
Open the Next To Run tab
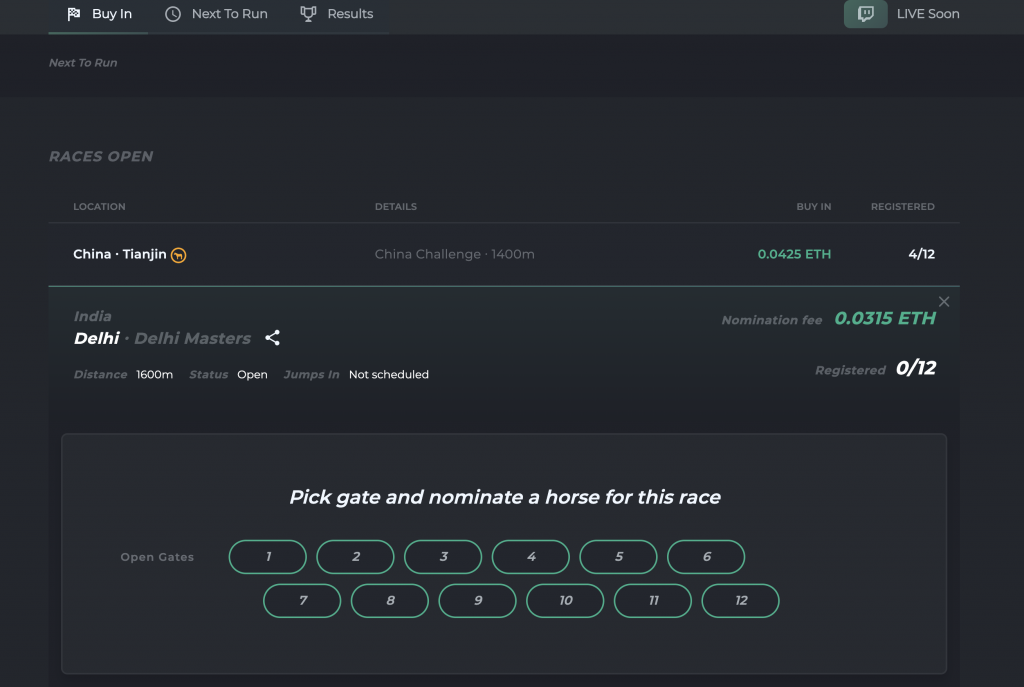229,14
